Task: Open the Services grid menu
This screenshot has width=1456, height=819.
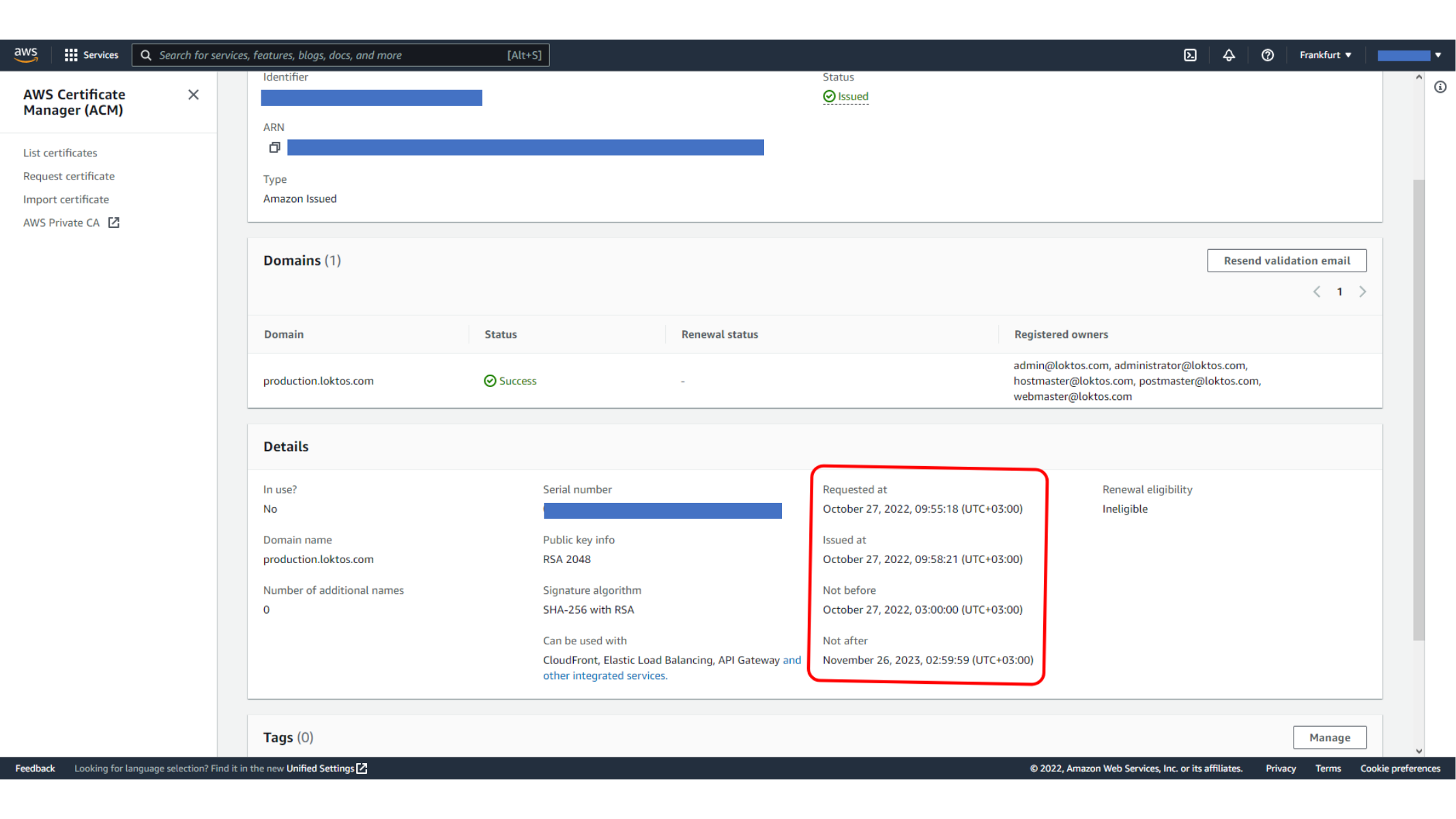Action: click(91, 55)
